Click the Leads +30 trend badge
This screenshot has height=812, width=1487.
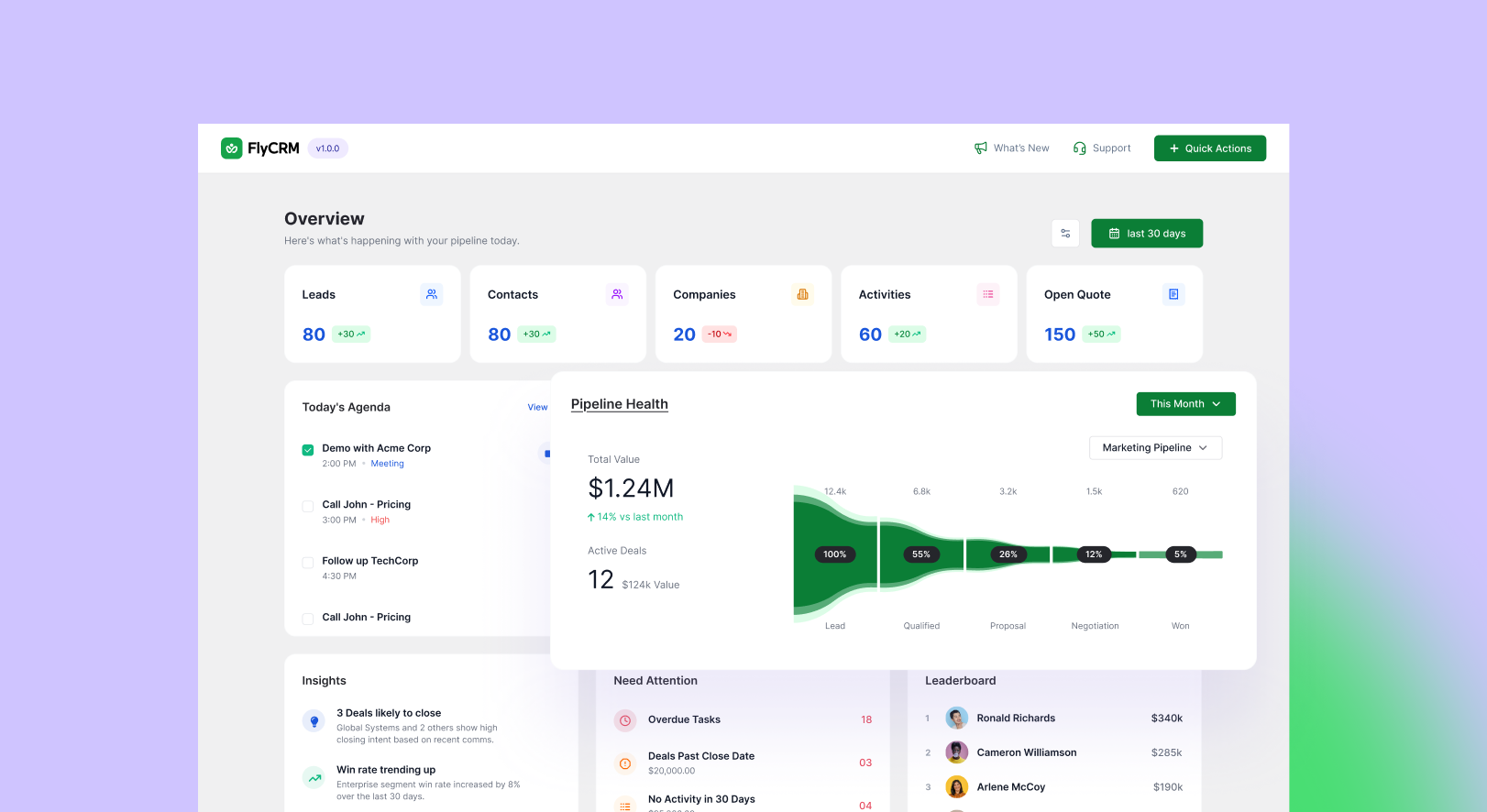click(351, 335)
